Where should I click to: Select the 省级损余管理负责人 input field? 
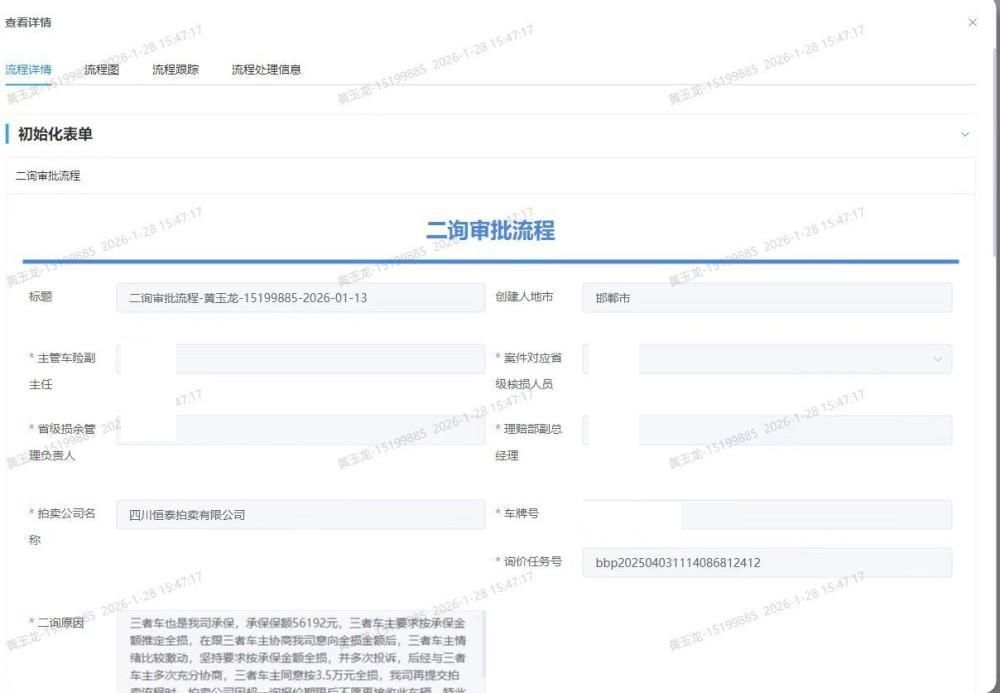(x=330, y=430)
